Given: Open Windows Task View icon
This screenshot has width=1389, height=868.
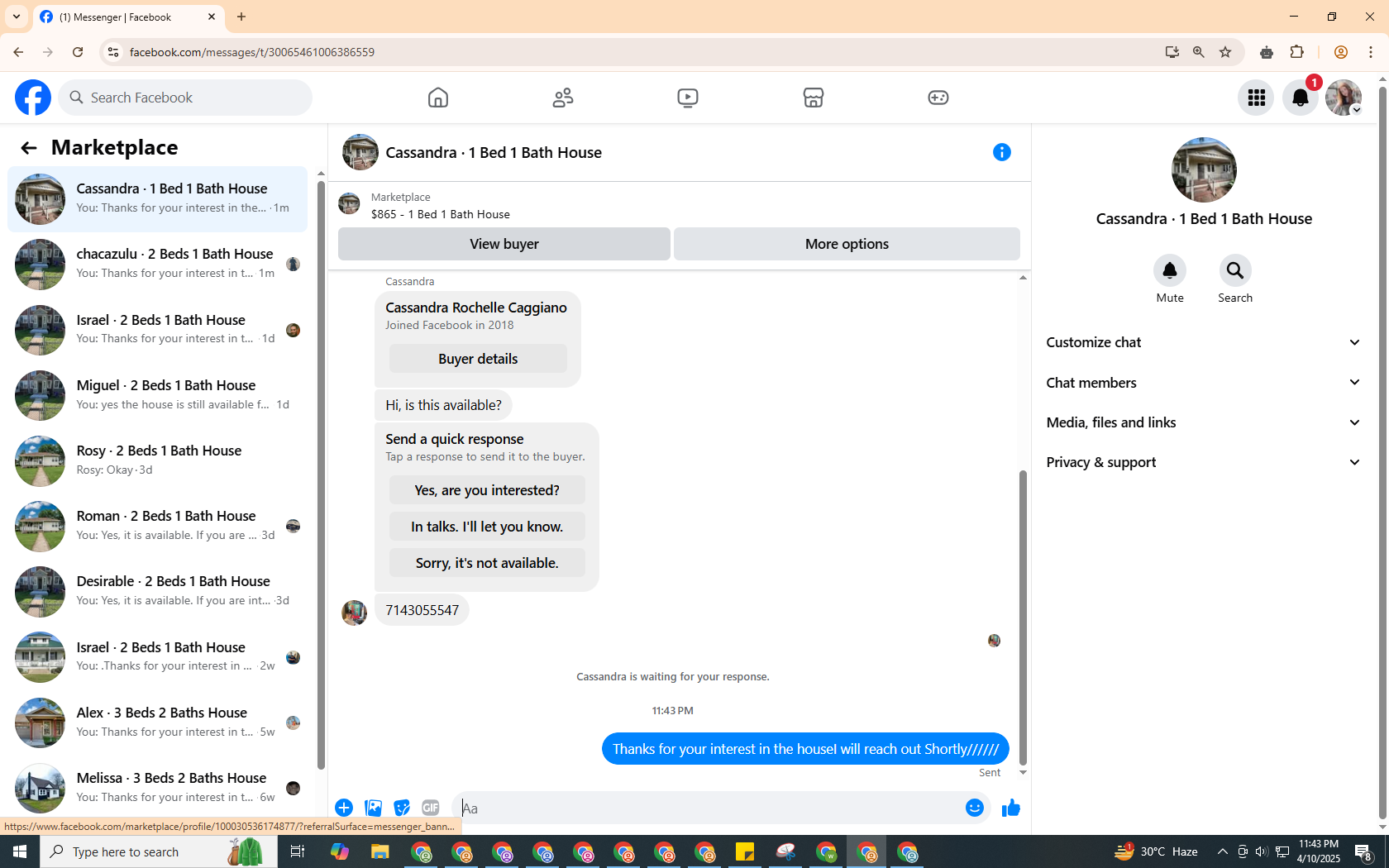Looking at the screenshot, I should [298, 851].
